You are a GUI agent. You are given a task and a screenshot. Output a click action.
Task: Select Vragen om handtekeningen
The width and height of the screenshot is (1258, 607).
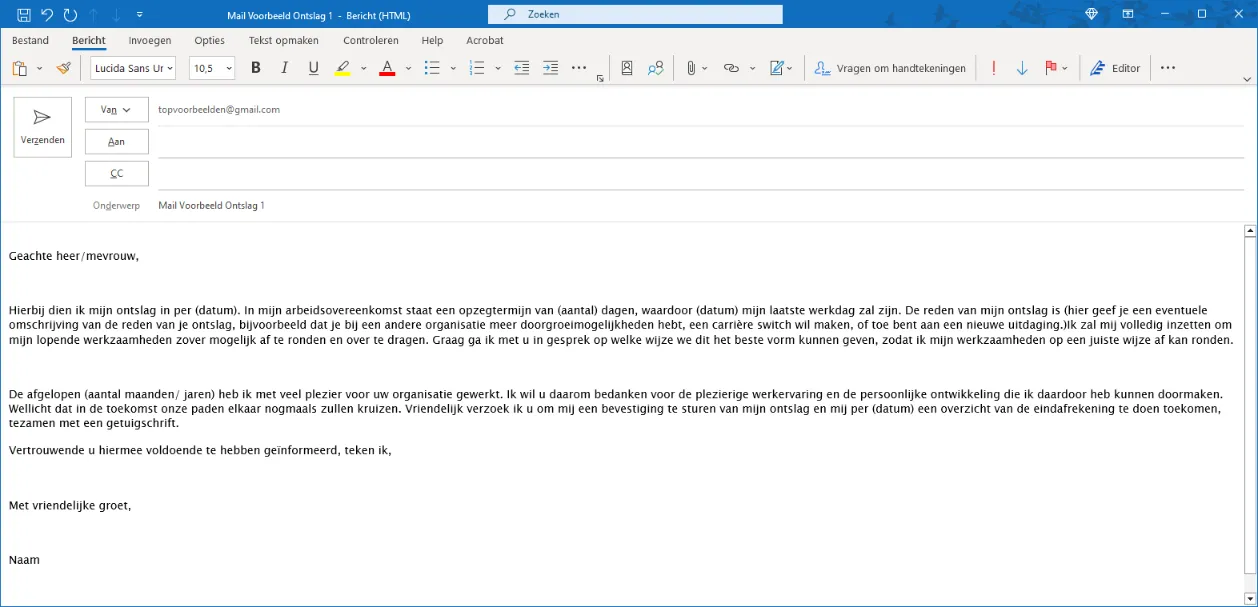click(898, 67)
